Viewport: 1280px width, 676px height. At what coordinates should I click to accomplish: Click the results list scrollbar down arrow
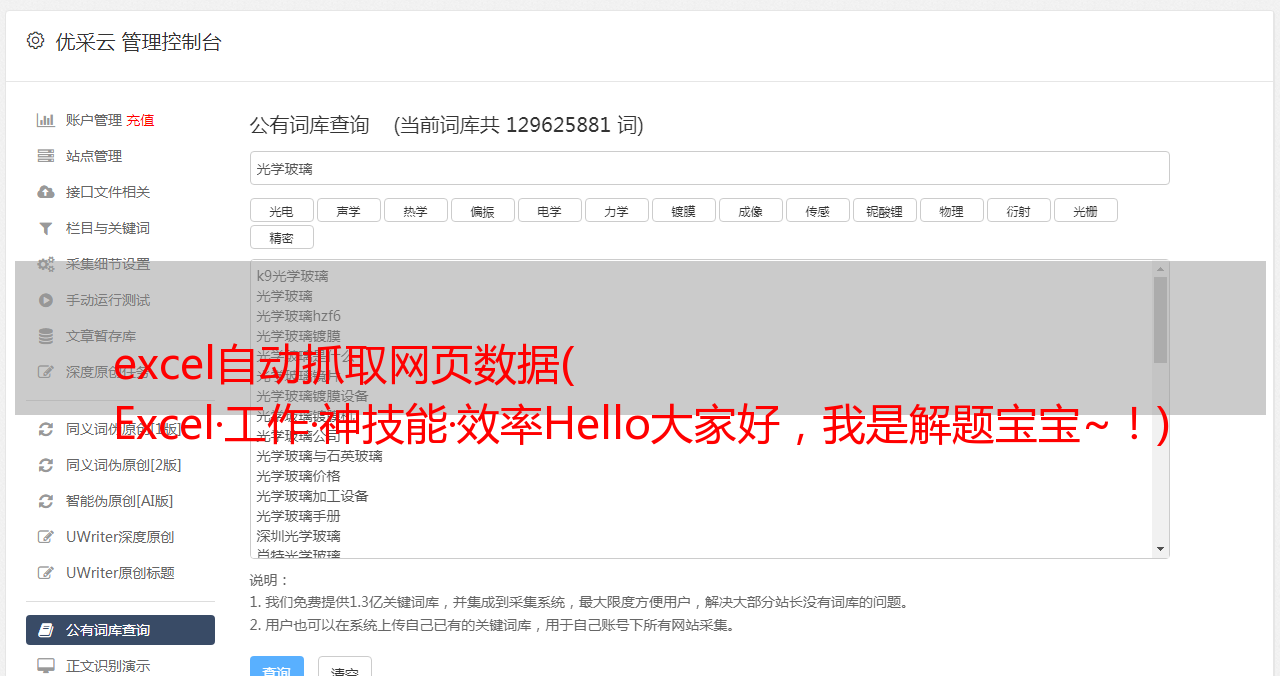(1160, 549)
